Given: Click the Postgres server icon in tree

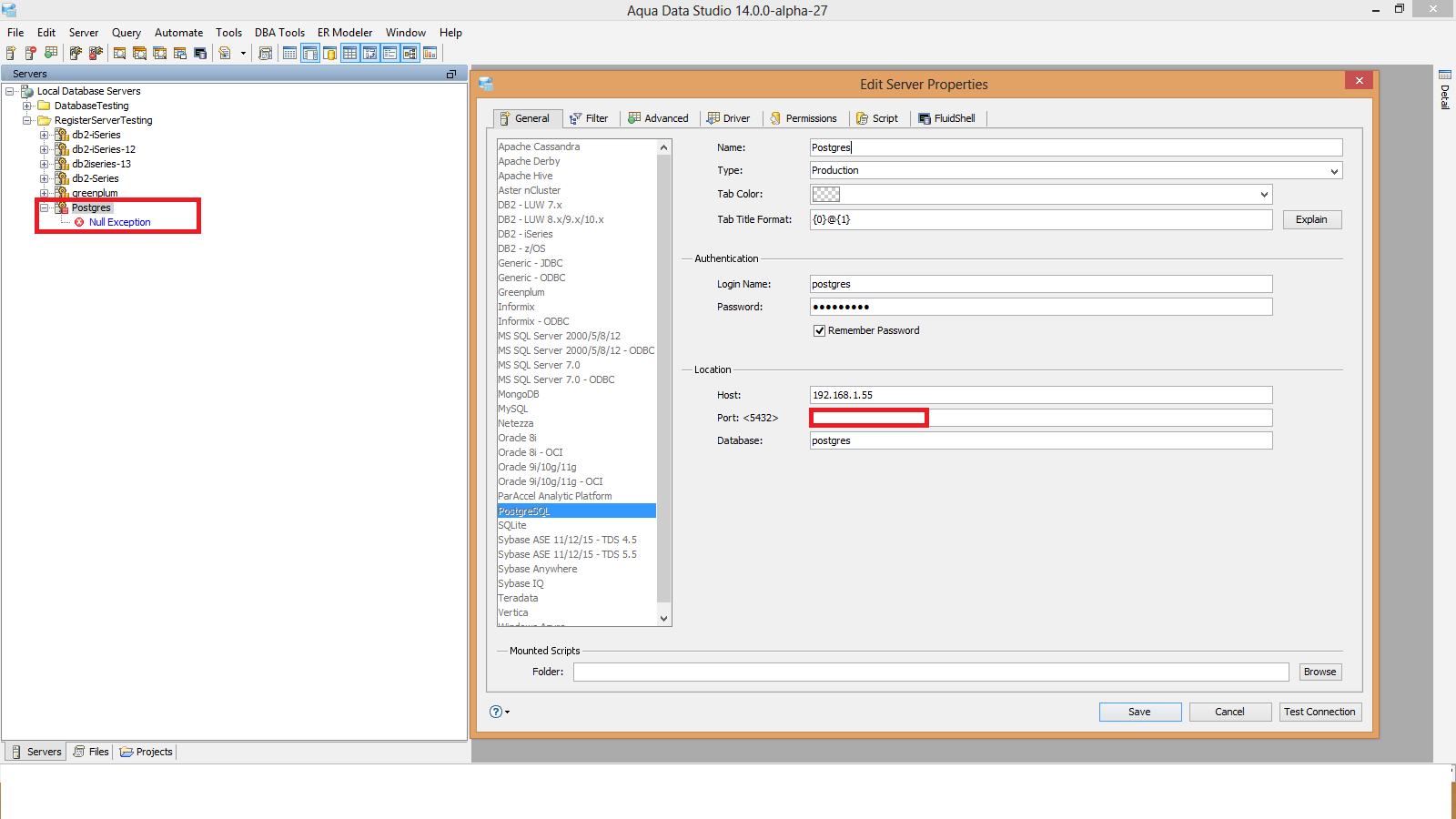Looking at the screenshot, I should 62,207.
